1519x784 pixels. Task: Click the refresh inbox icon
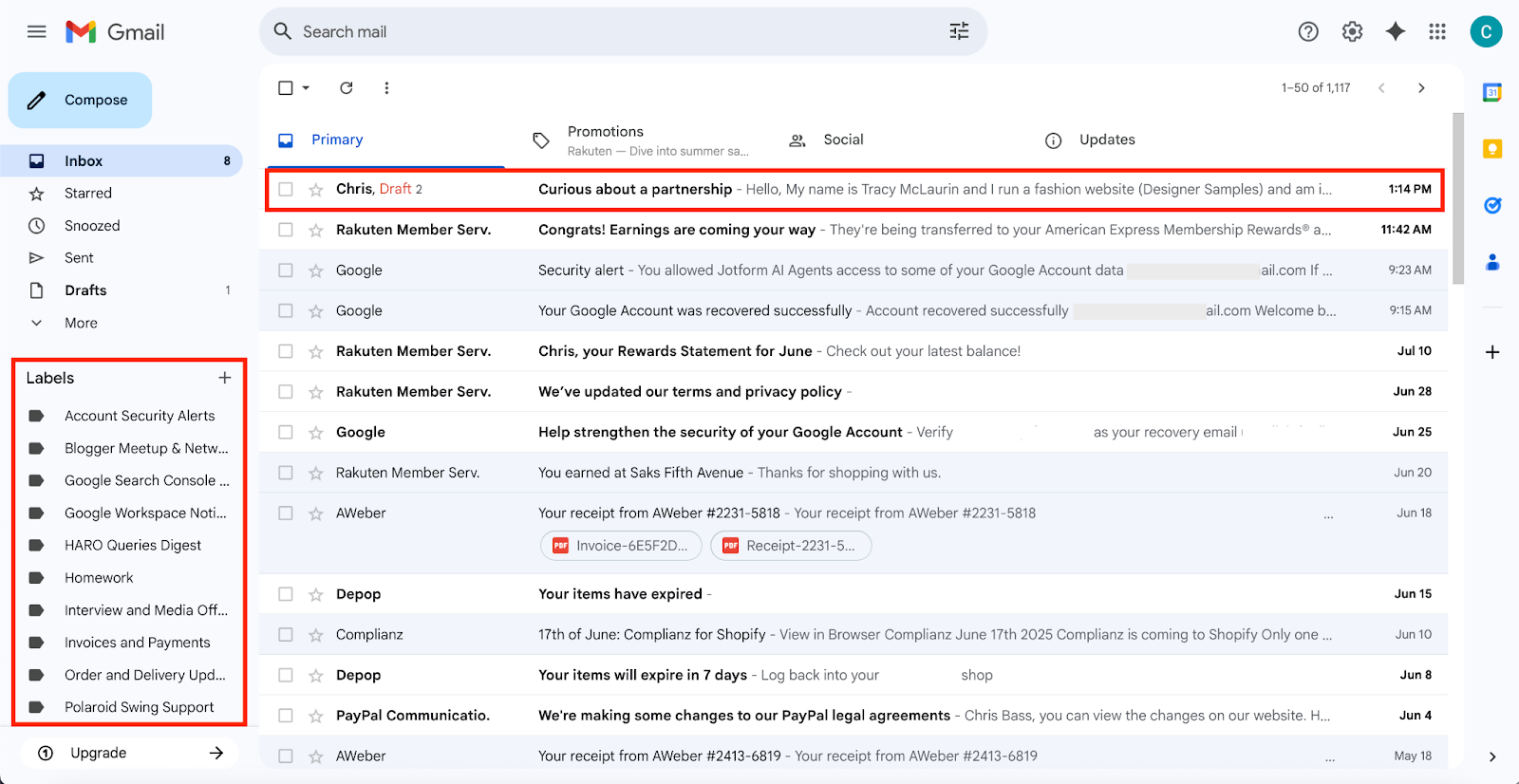point(347,88)
